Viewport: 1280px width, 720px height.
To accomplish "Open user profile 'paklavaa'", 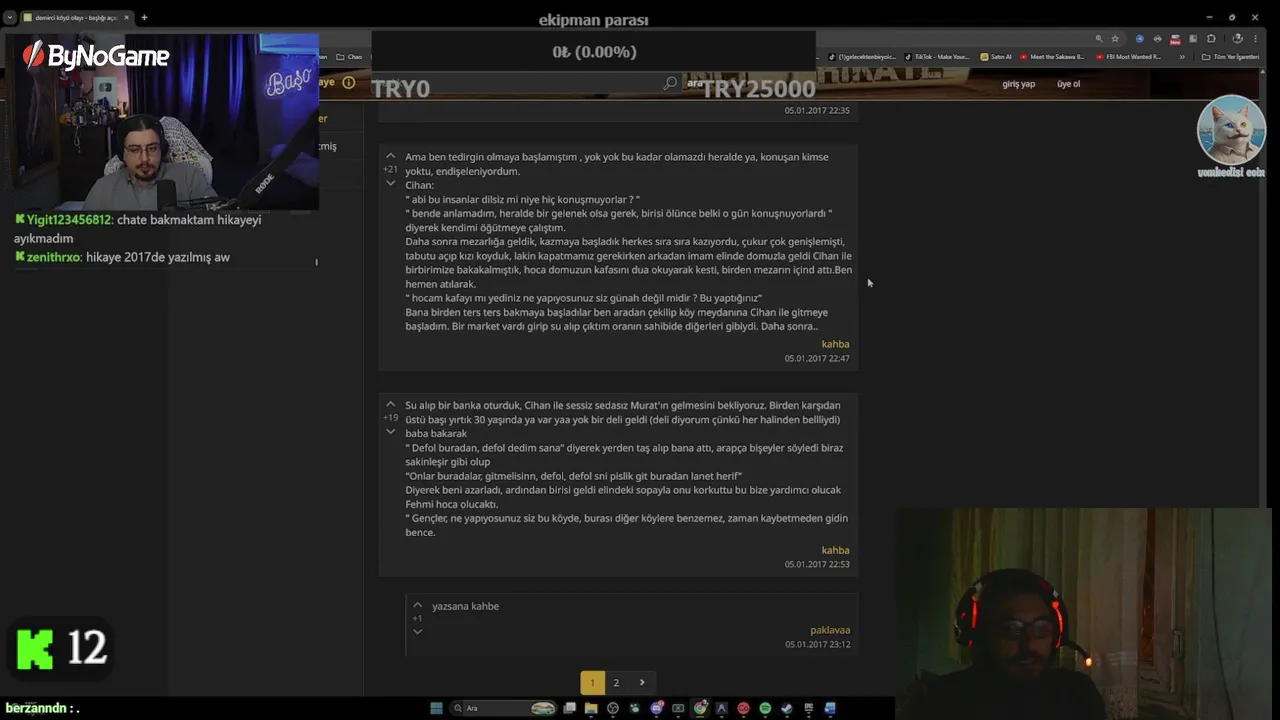I will [x=830, y=630].
